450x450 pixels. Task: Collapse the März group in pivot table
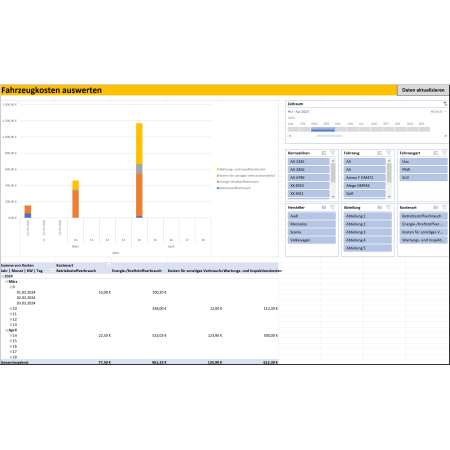click(x=7, y=282)
